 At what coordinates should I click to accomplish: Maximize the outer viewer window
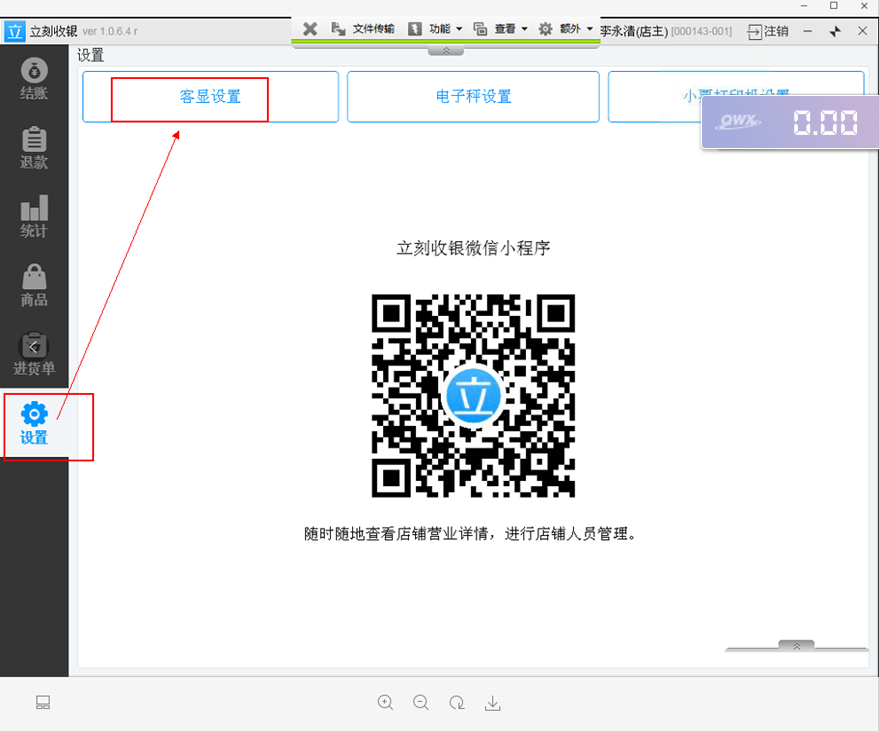(834, 6)
